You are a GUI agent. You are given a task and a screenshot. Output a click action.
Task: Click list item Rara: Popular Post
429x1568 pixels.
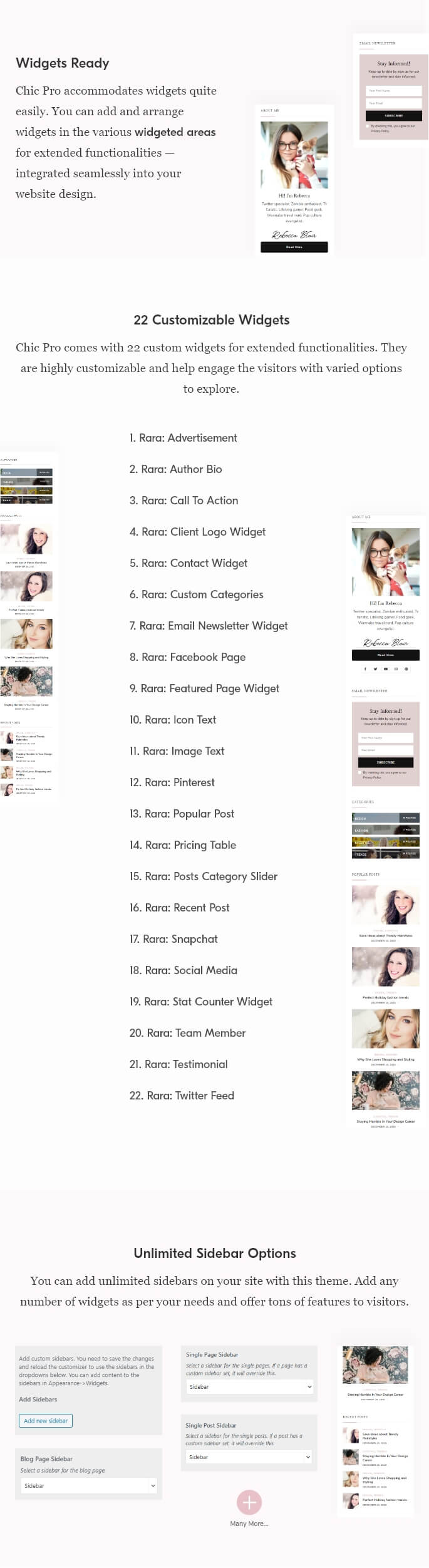[182, 814]
